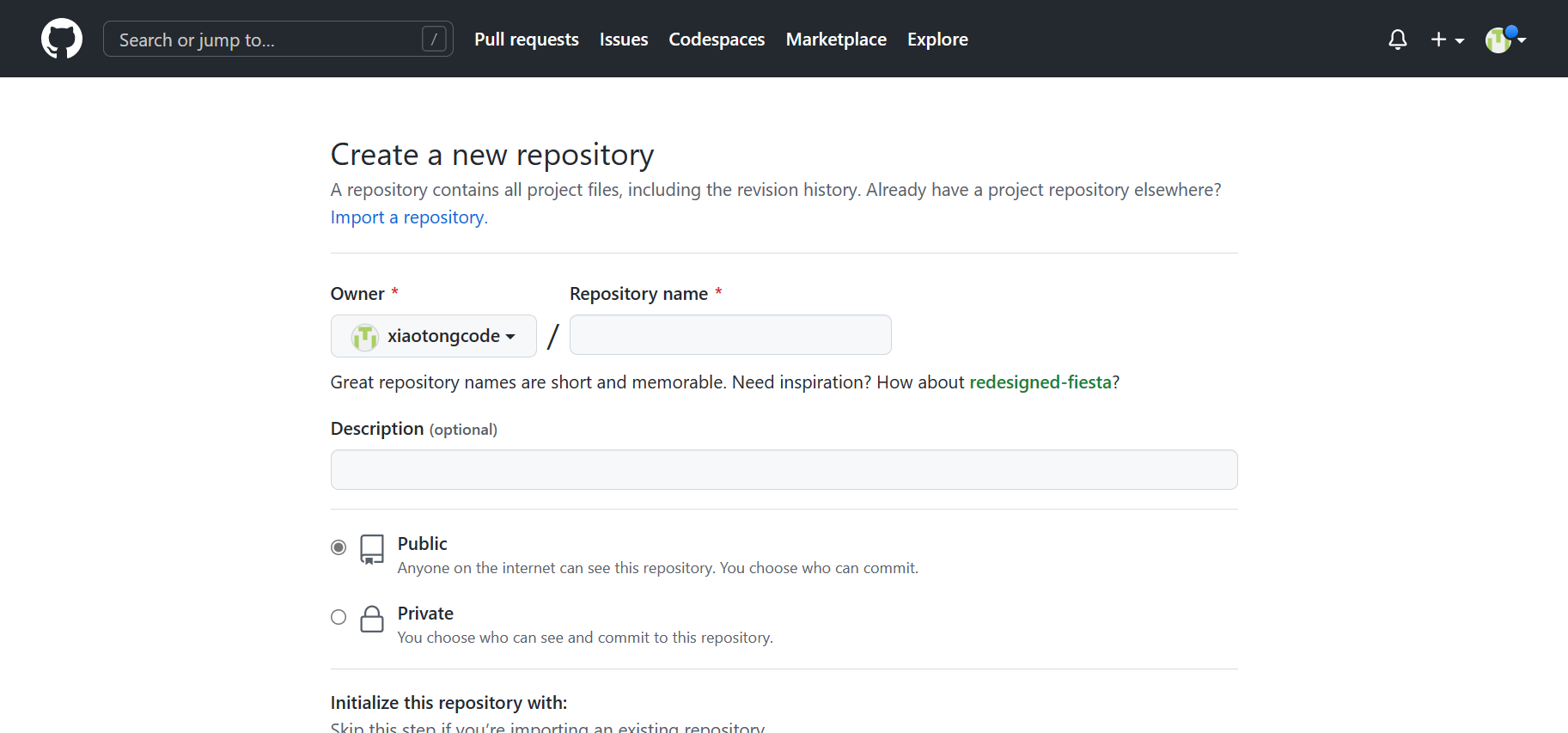Viewport: 1568px width, 733px height.
Task: Select the Private radio button
Action: (339, 617)
